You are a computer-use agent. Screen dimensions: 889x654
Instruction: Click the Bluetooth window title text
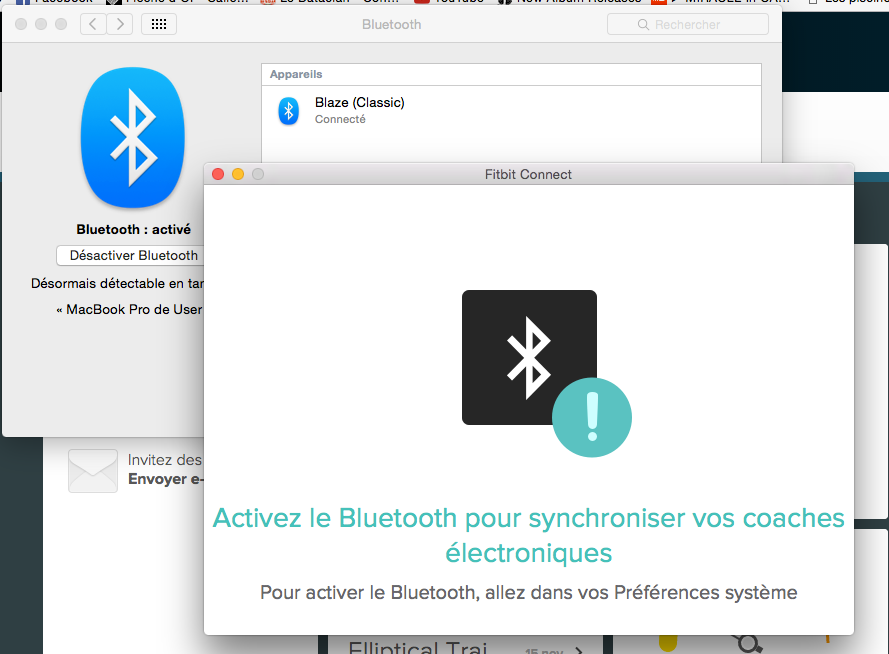[392, 24]
